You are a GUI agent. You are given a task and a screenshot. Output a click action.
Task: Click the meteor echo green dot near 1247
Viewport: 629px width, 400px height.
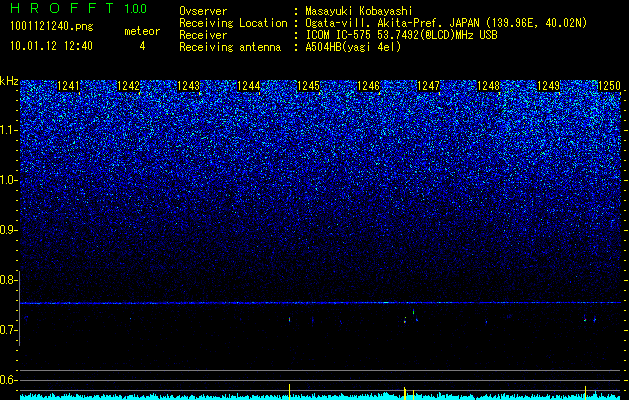point(414,311)
